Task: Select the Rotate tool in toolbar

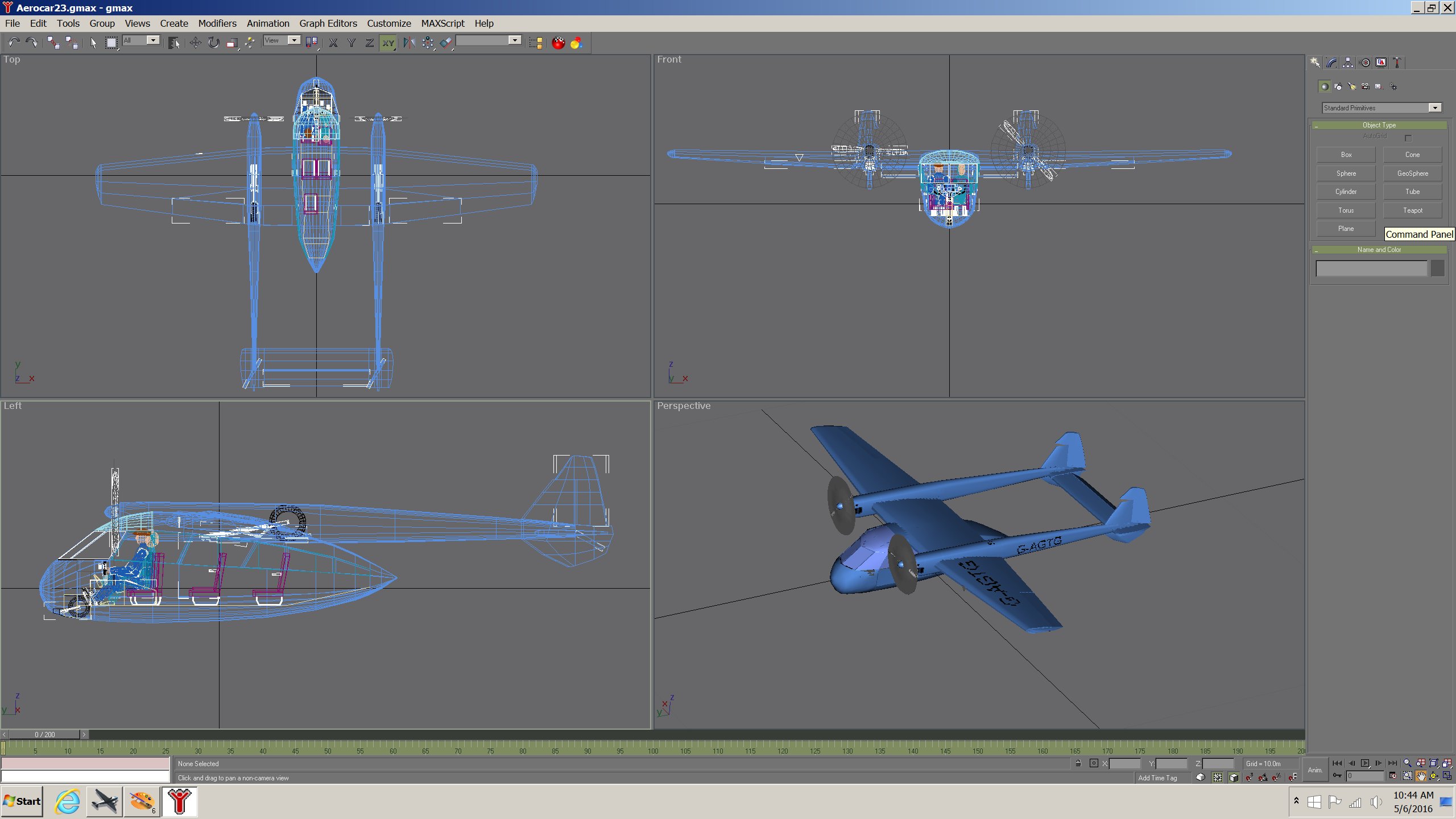Action: pos(213,43)
